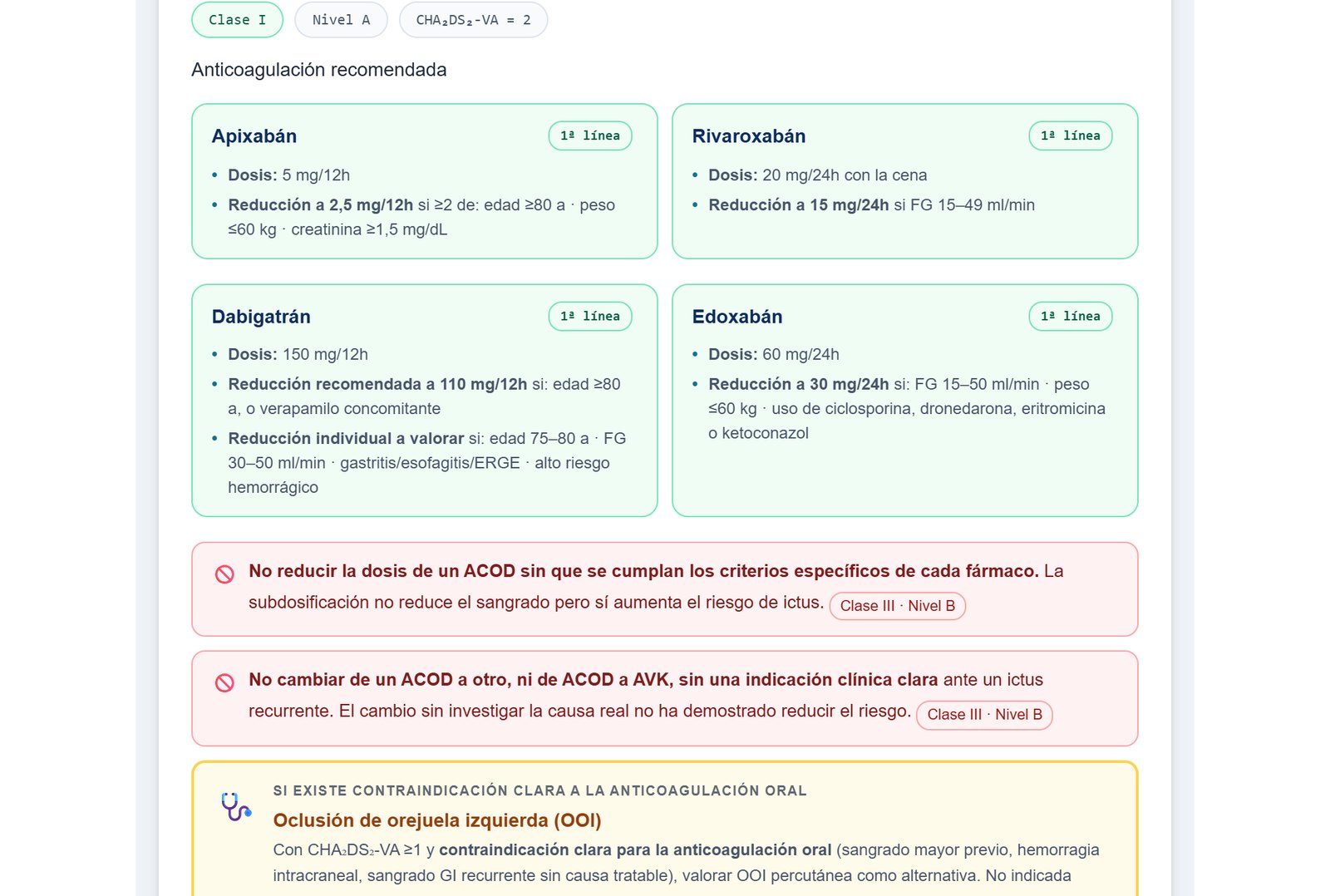Click "Dosis: 150 mg/12h" in Dabigatrán card
Viewport: 1330px width, 896px height.
click(x=298, y=355)
